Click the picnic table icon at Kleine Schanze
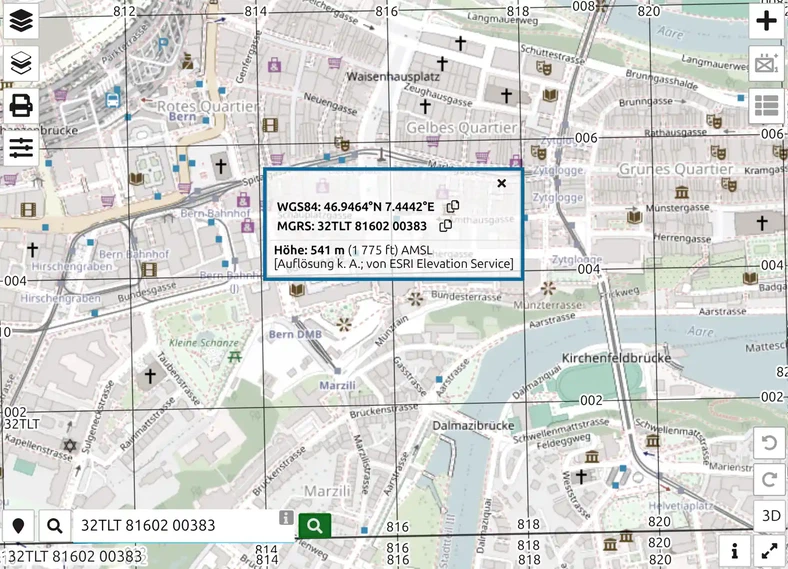788x569 pixels. click(x=234, y=357)
